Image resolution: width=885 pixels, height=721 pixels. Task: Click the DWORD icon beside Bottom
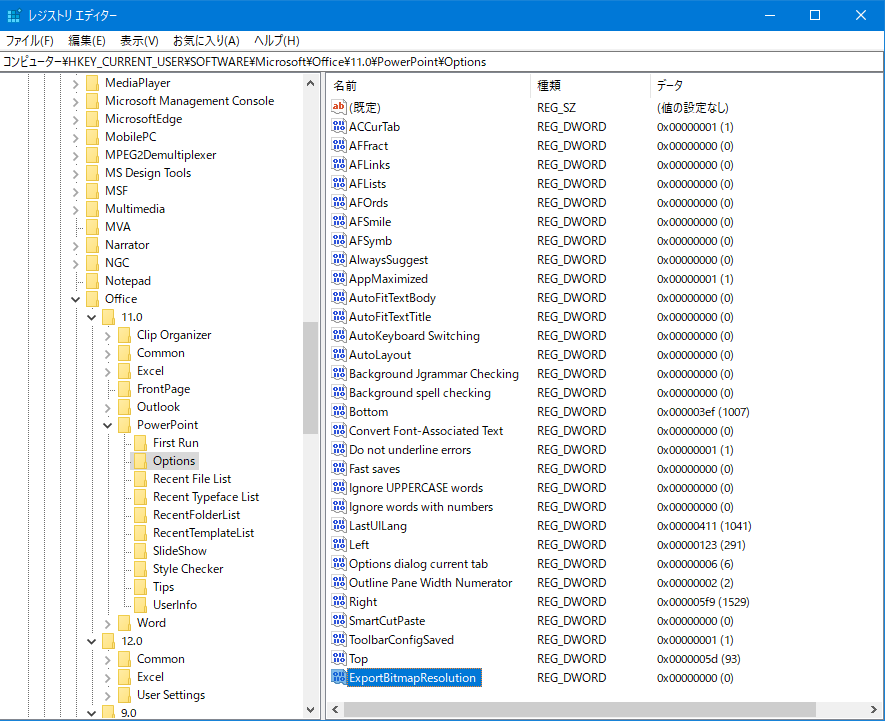pos(339,412)
